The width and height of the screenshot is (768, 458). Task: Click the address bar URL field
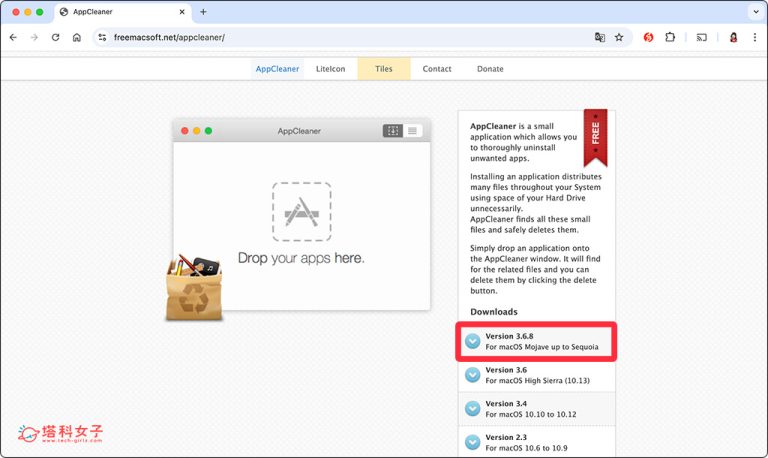[343, 37]
